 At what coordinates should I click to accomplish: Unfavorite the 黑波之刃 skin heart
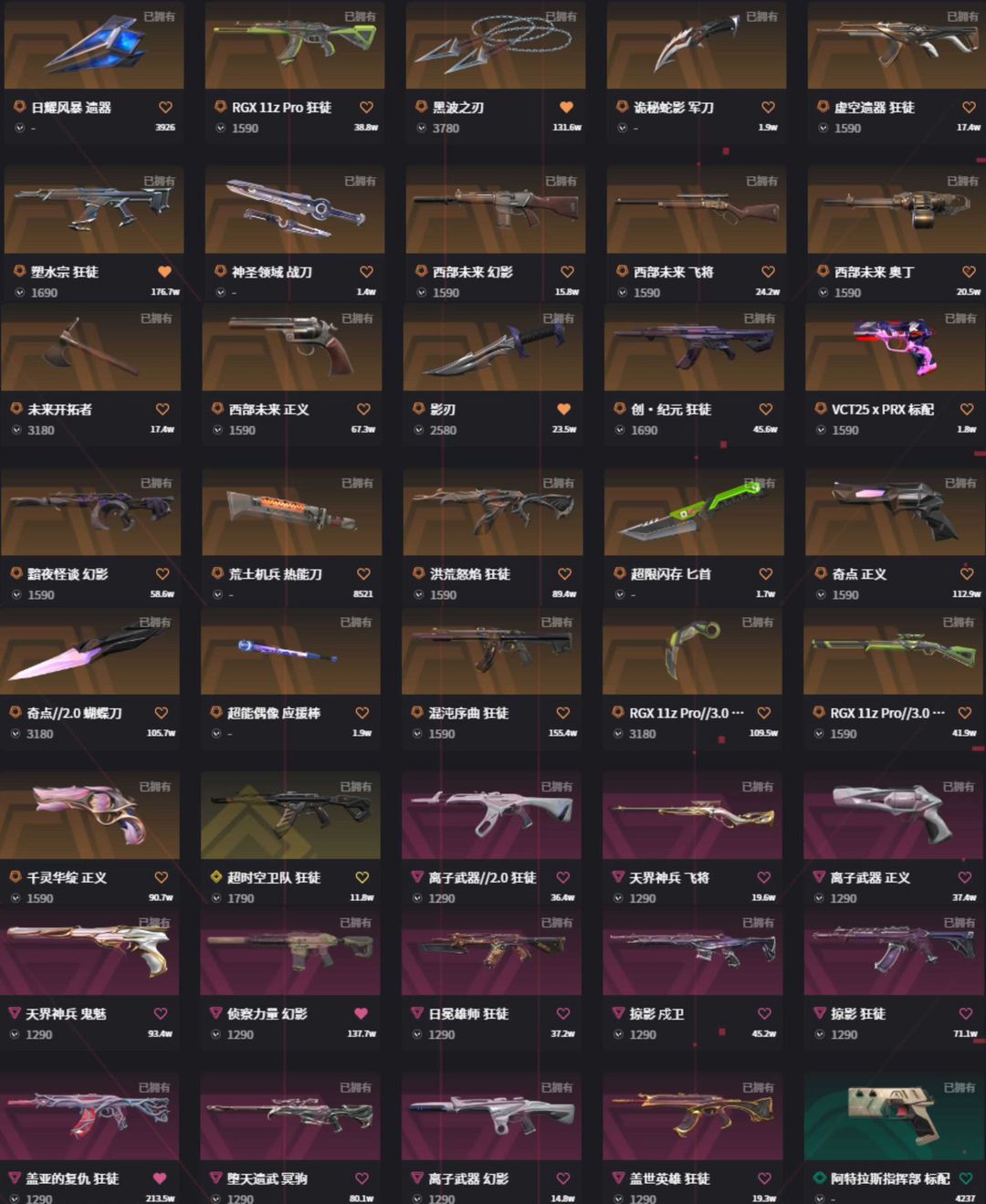(567, 107)
